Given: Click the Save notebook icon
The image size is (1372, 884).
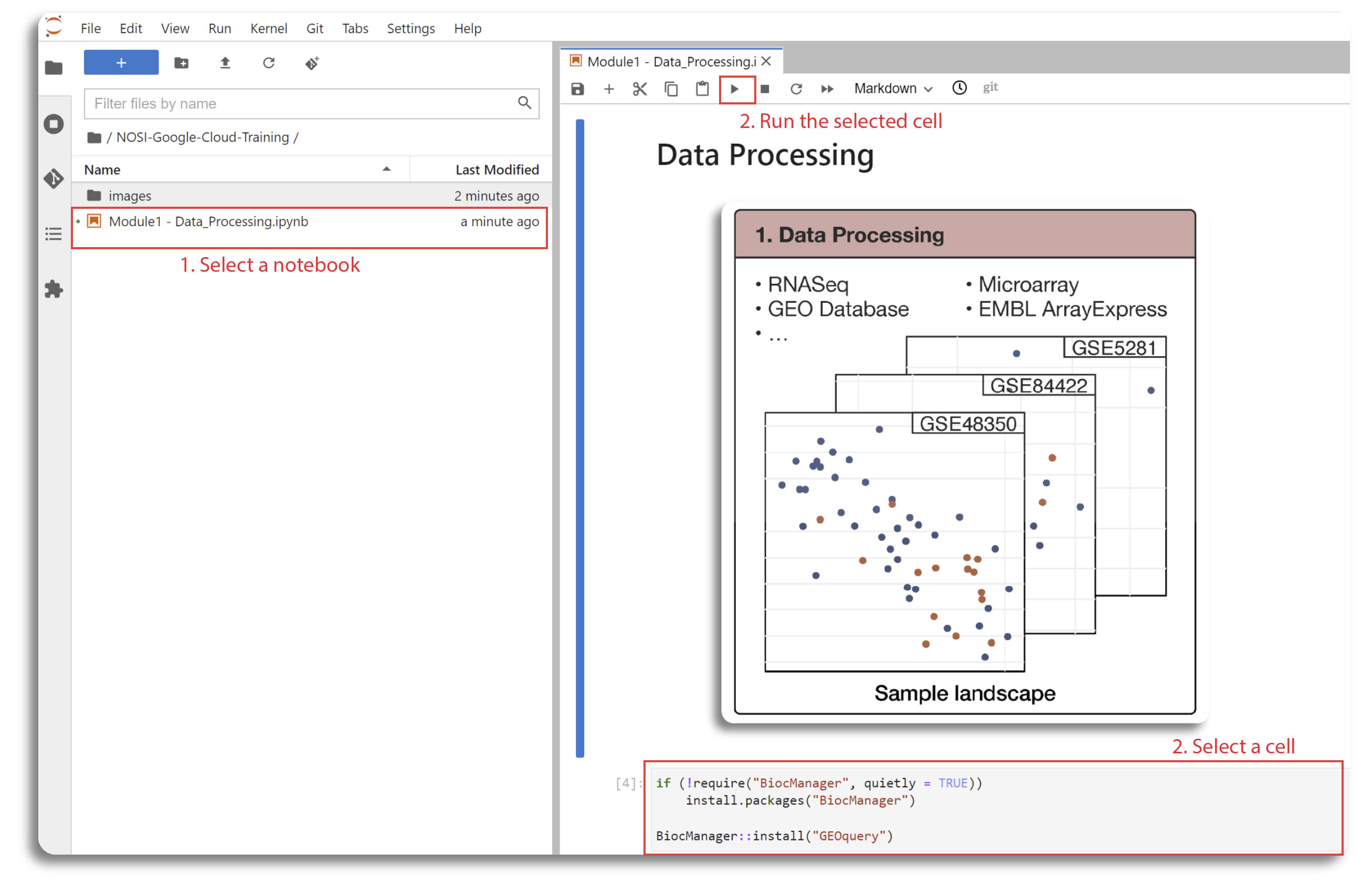Looking at the screenshot, I should click(x=577, y=89).
